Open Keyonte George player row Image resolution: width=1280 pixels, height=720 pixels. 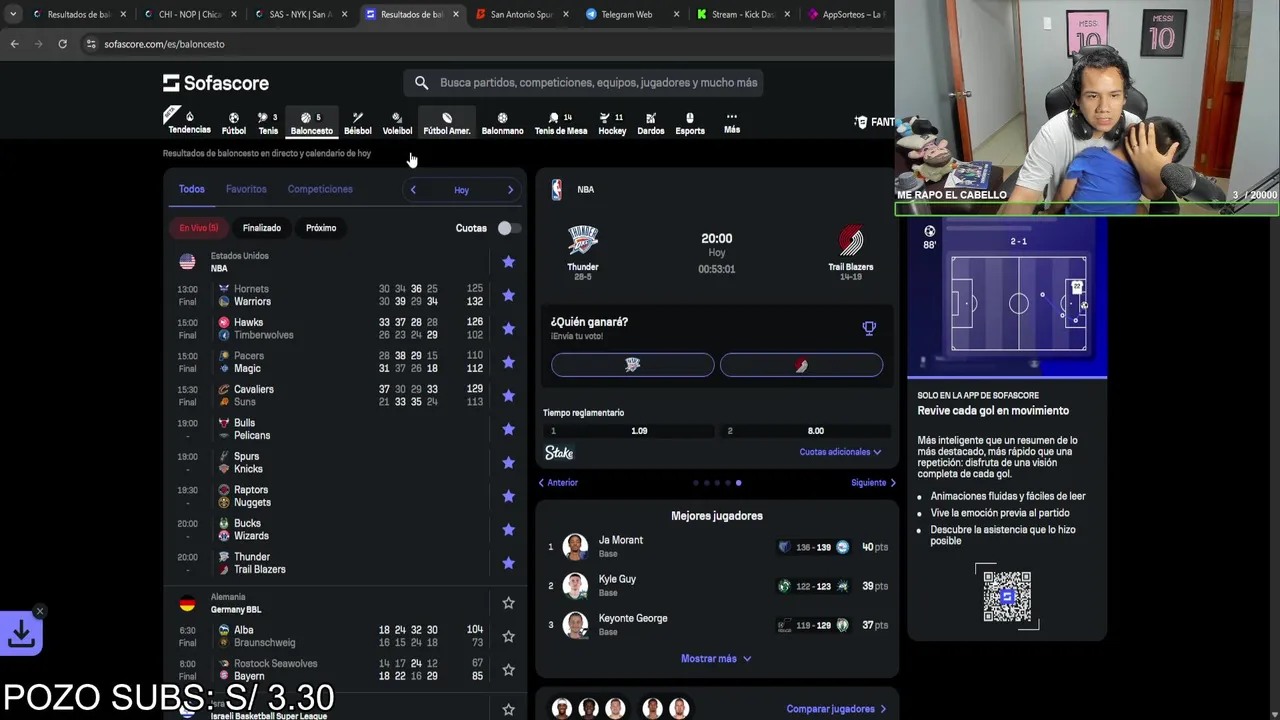(x=717, y=625)
